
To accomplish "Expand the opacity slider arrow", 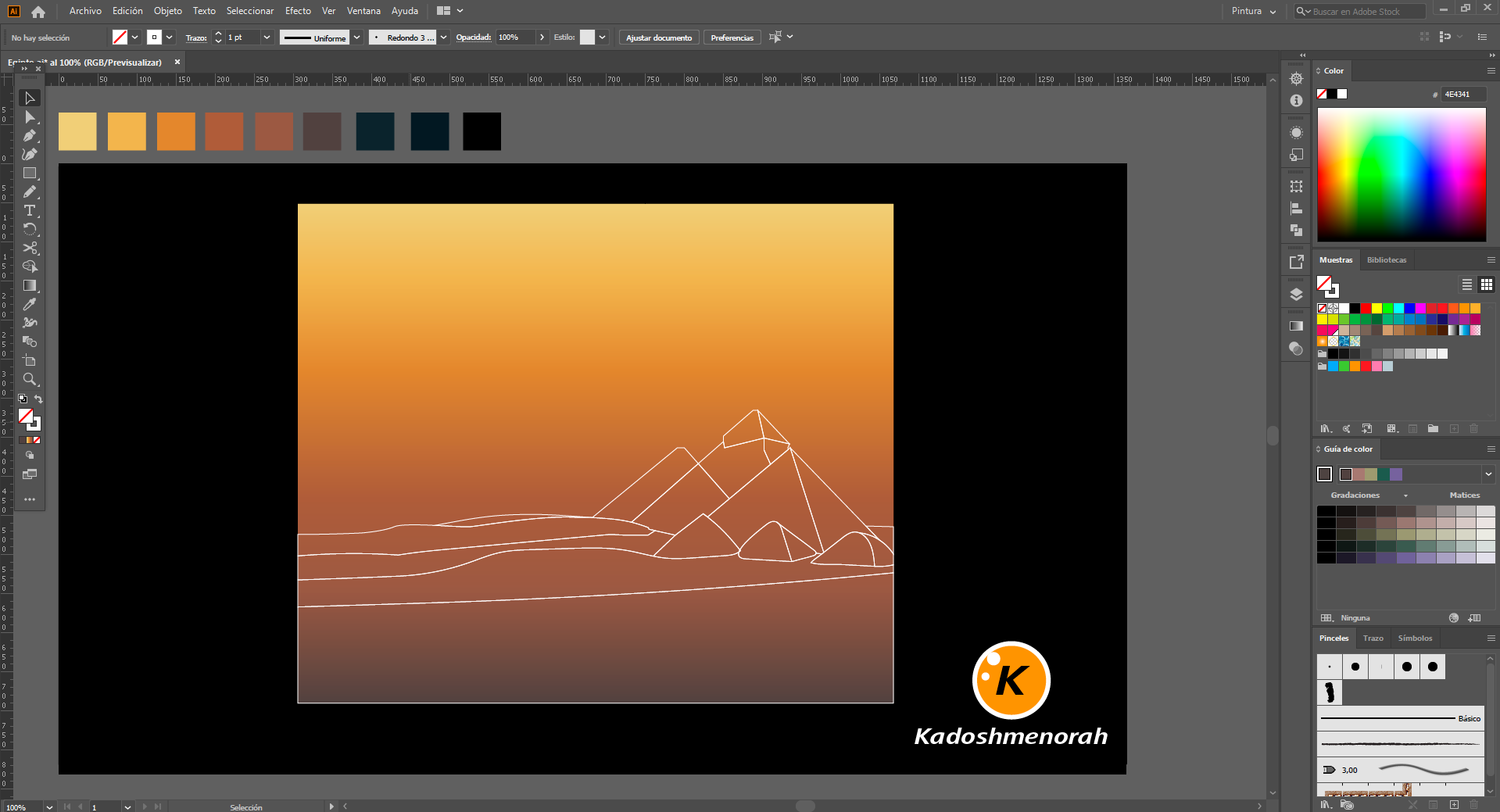I will pos(542,38).
